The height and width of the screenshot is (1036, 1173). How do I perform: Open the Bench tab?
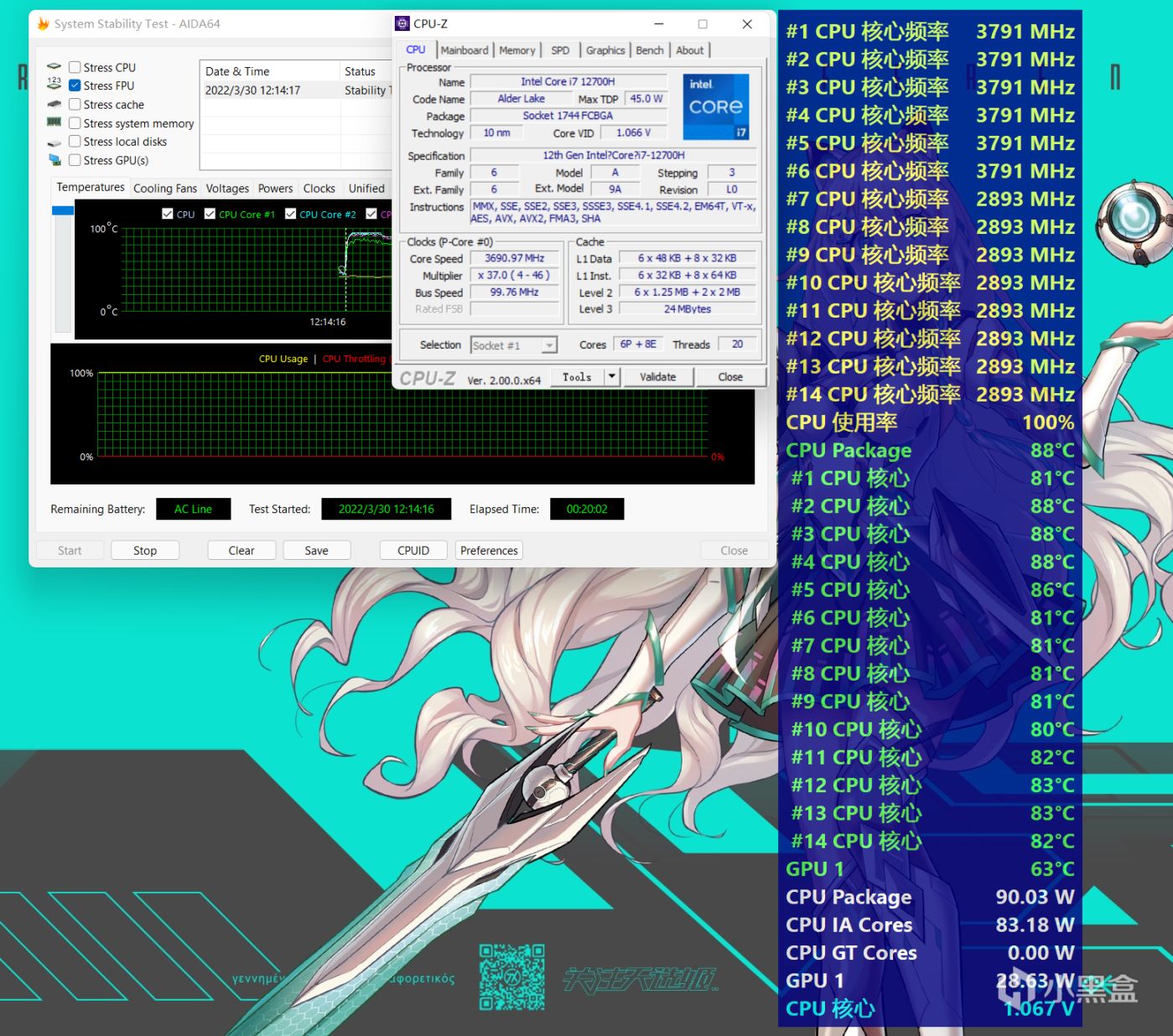click(650, 50)
